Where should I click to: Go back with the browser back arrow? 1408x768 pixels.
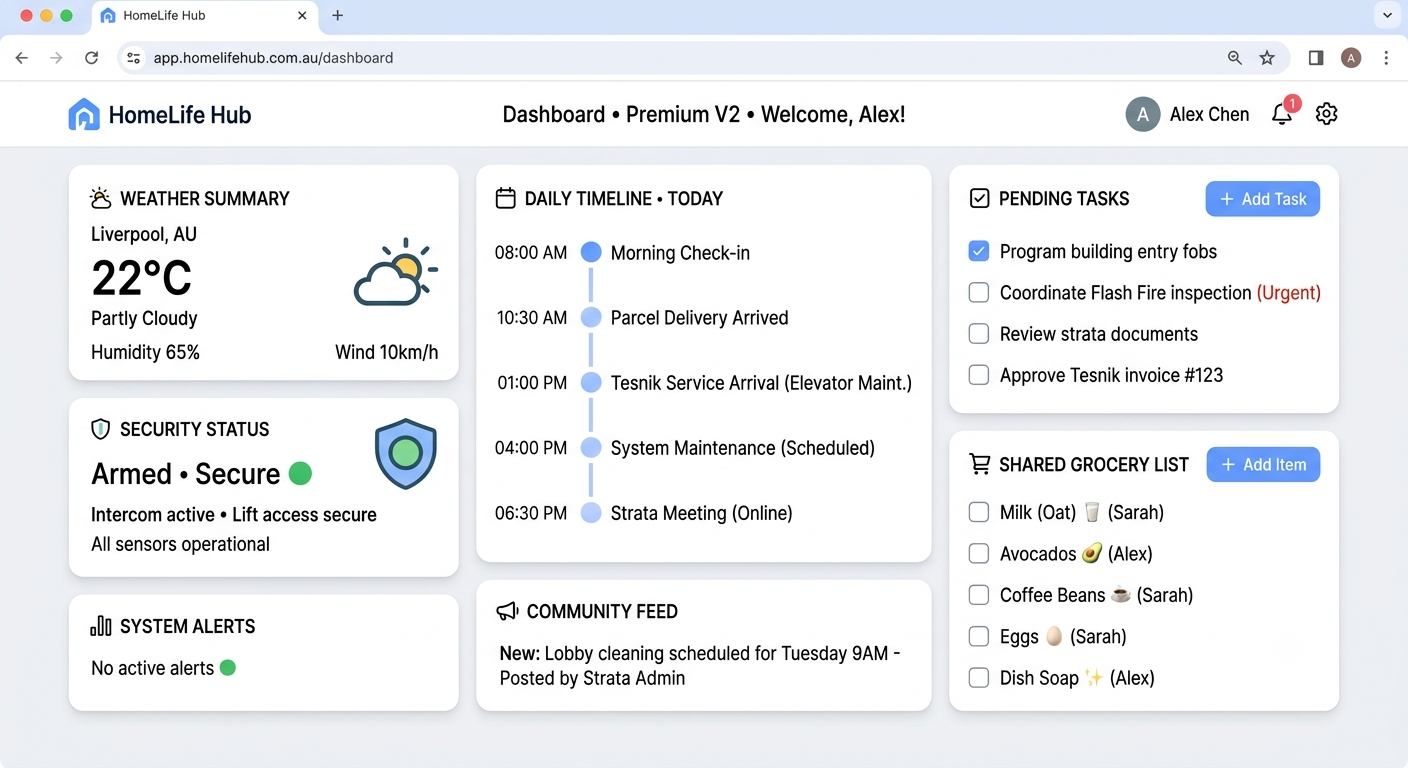(22, 58)
